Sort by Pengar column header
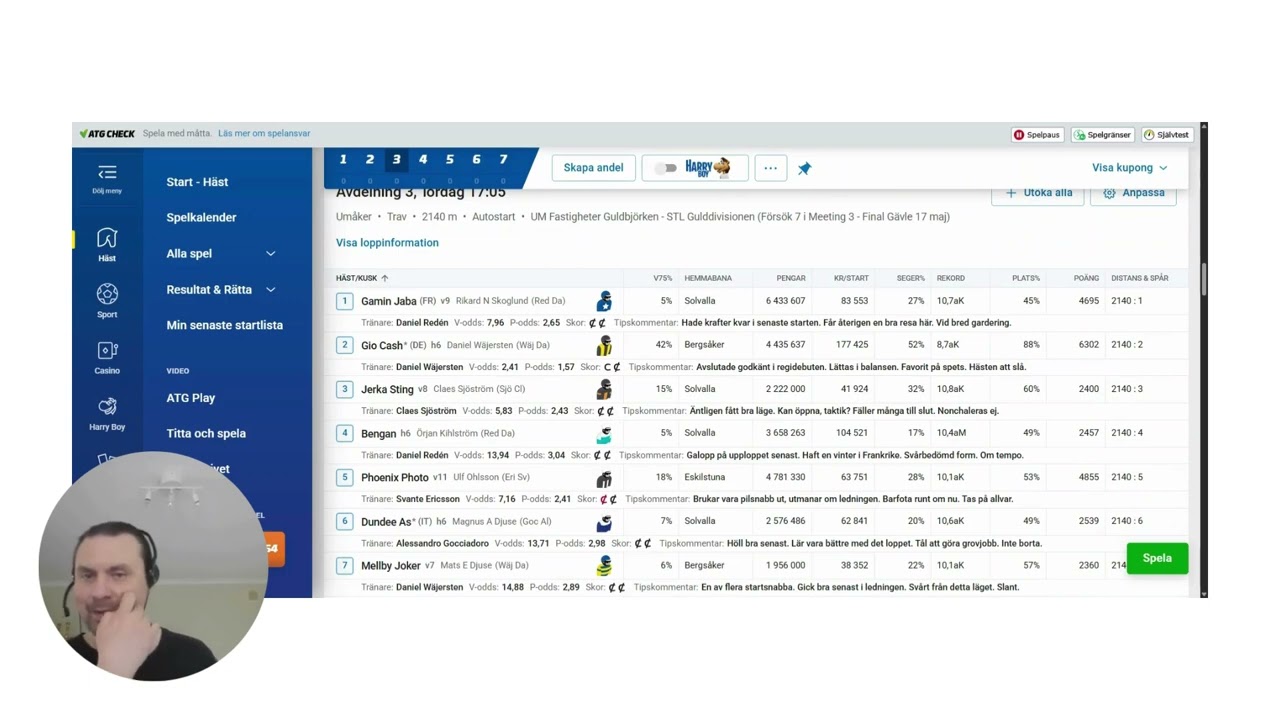 pyautogui.click(x=790, y=278)
